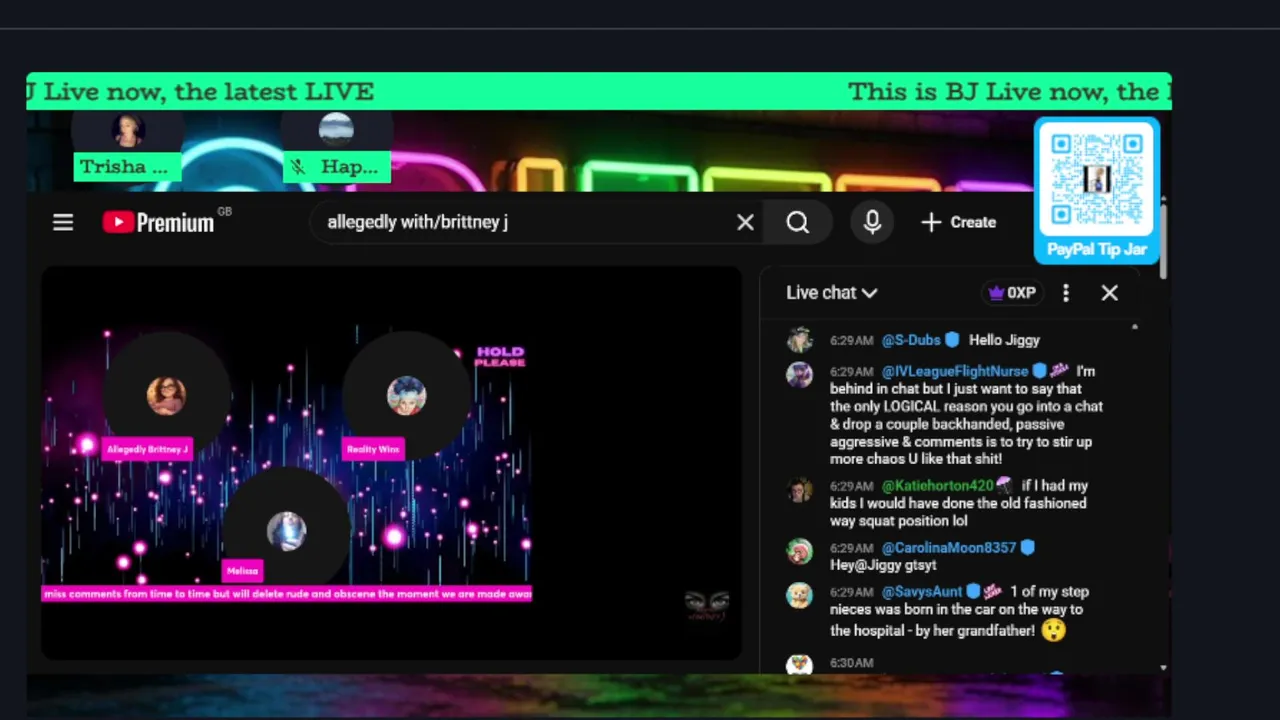Click Reality Wins avatar in video

coord(407,396)
